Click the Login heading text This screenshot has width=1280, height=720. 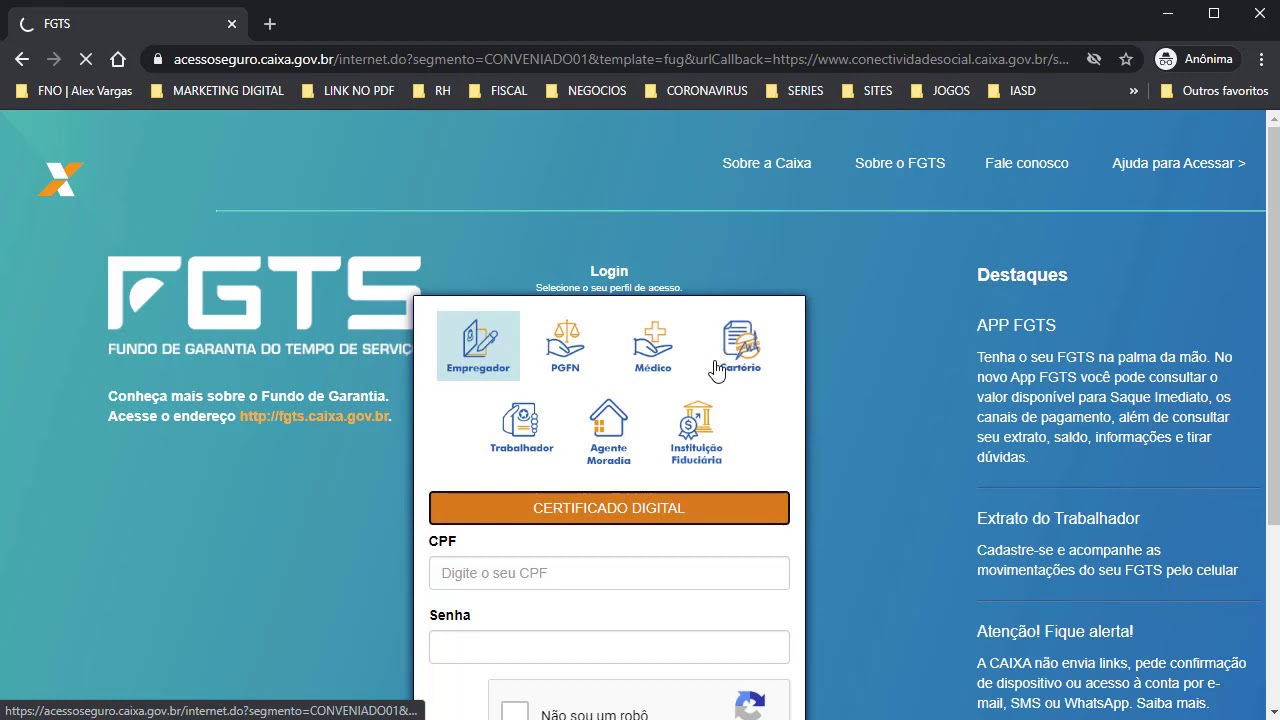tap(609, 271)
